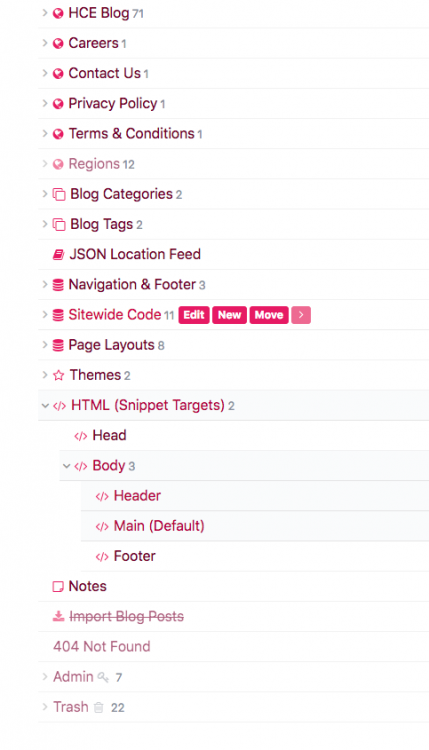Click the globe icon beside Terms & Conditions
The height and width of the screenshot is (750, 429).
pos(58,134)
